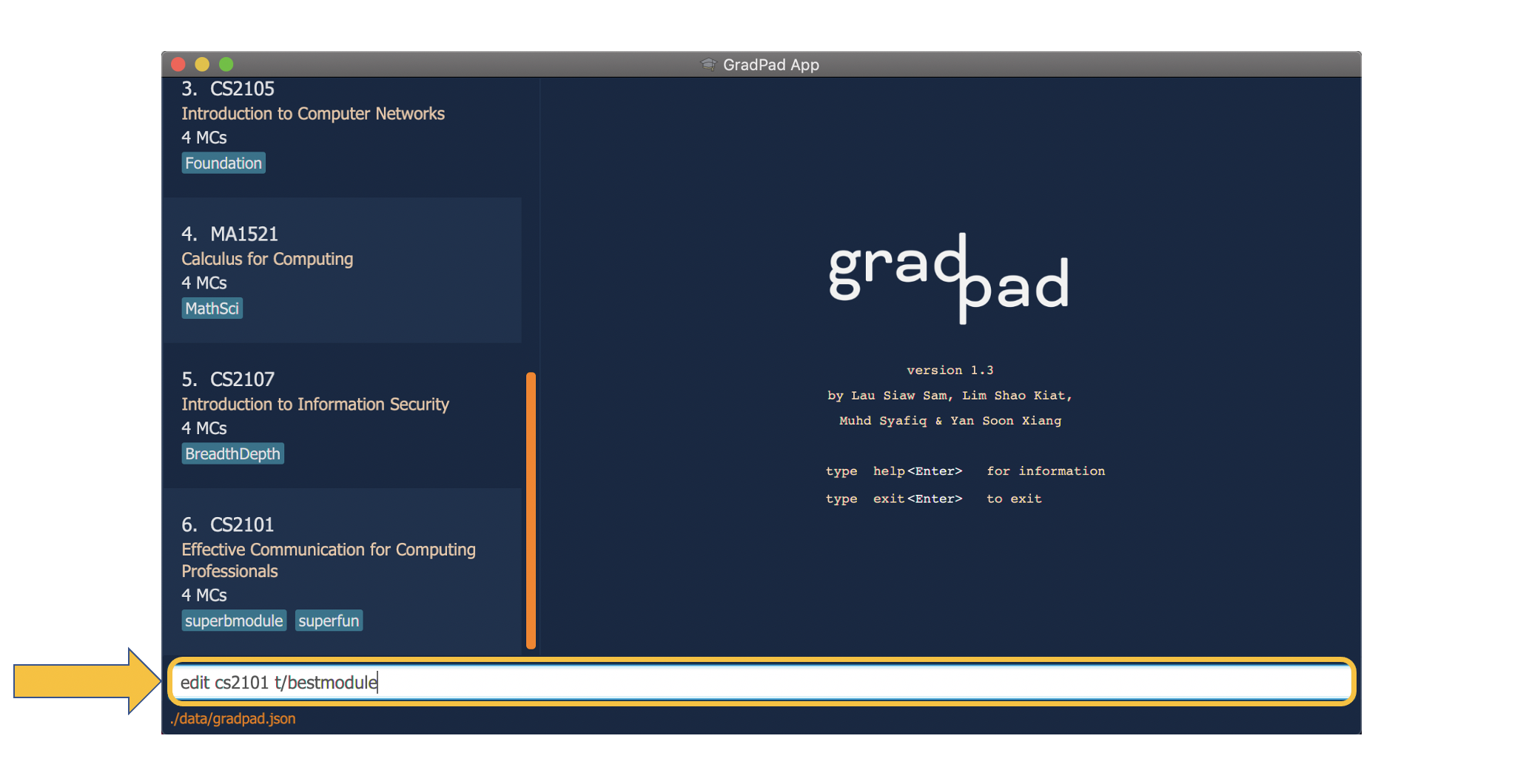This screenshot has width=1529, height=784.
Task: Close the GradPad window with red button
Action: point(178,64)
